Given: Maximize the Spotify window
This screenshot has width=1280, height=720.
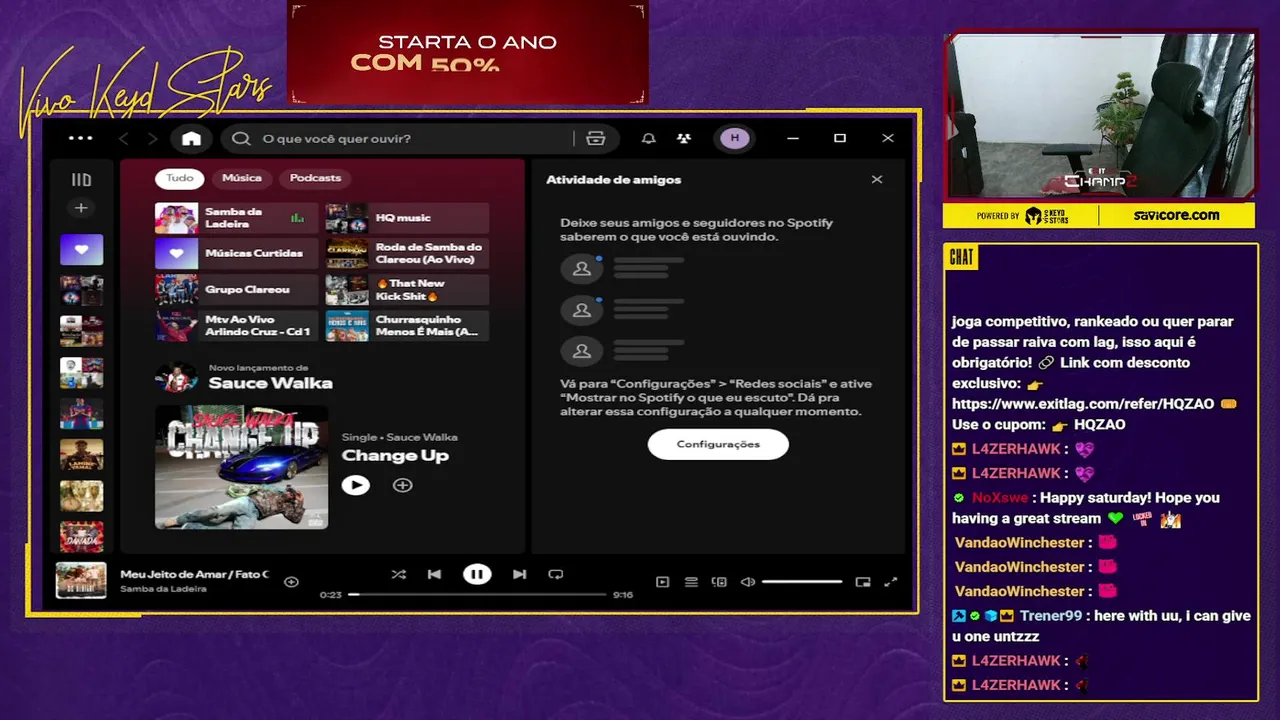Looking at the screenshot, I should tap(840, 138).
